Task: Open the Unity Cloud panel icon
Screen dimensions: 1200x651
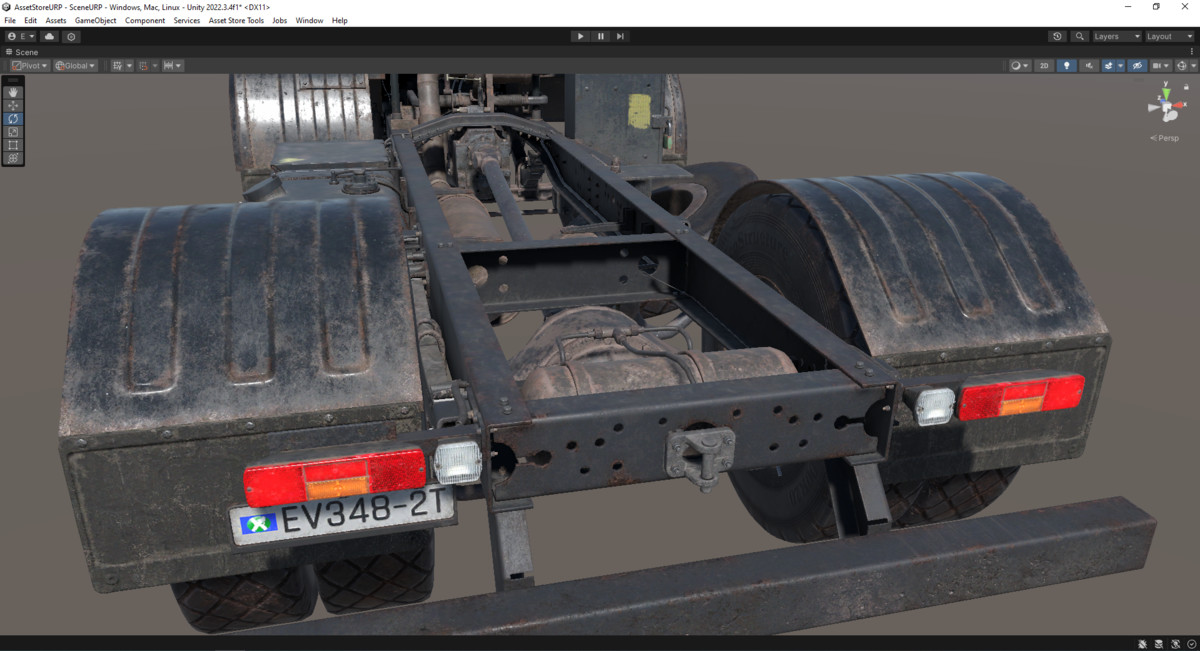Action: tap(48, 36)
